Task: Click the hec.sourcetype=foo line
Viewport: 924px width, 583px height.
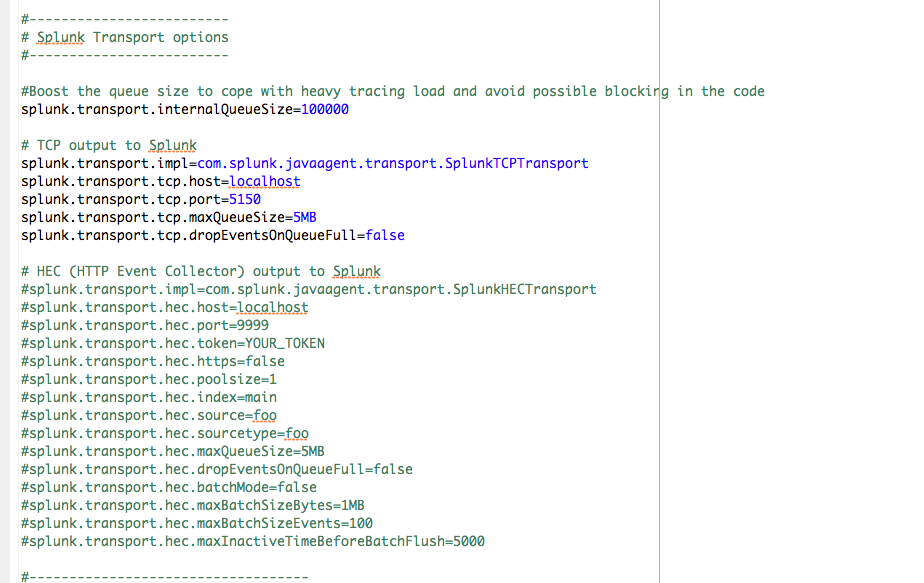Action: pos(164,433)
